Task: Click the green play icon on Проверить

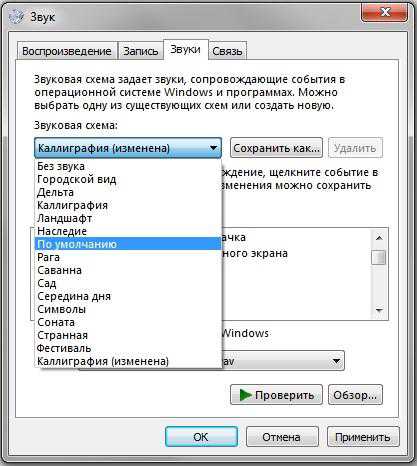Action: [246, 395]
